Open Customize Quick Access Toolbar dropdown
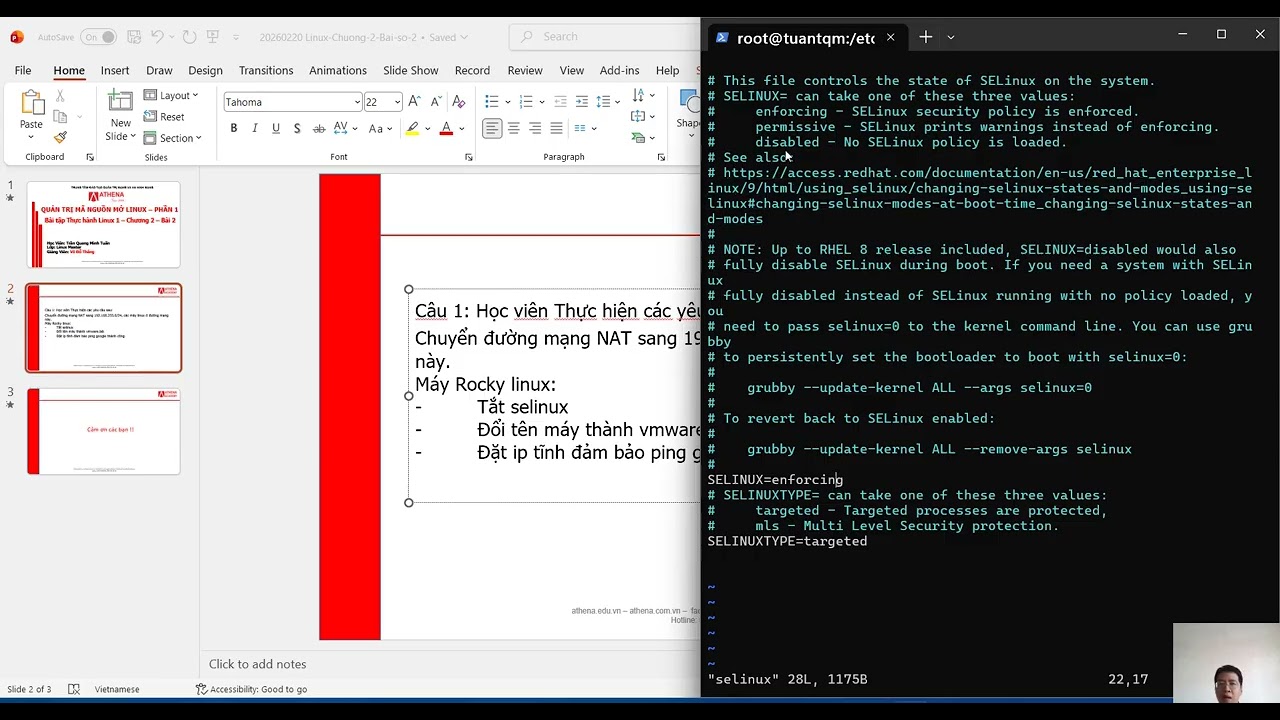Viewport: 1280px width, 720px height. click(x=236, y=37)
